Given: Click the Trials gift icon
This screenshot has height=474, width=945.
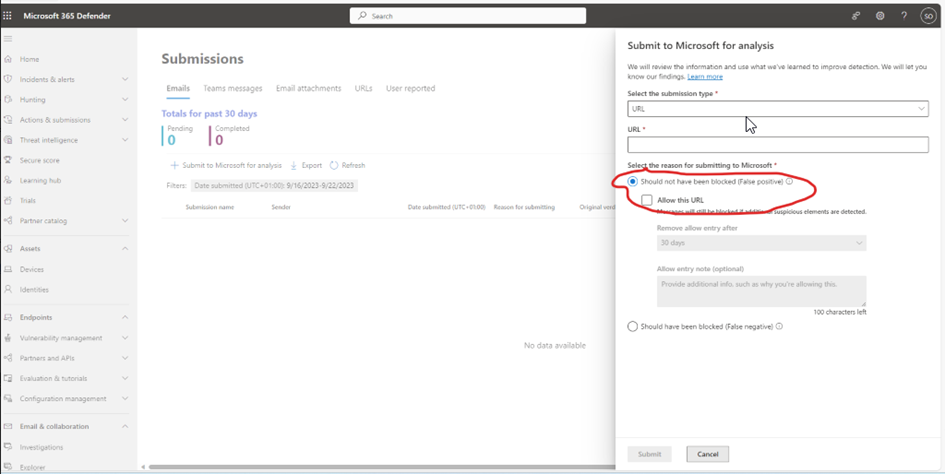Looking at the screenshot, I should 8,200.
